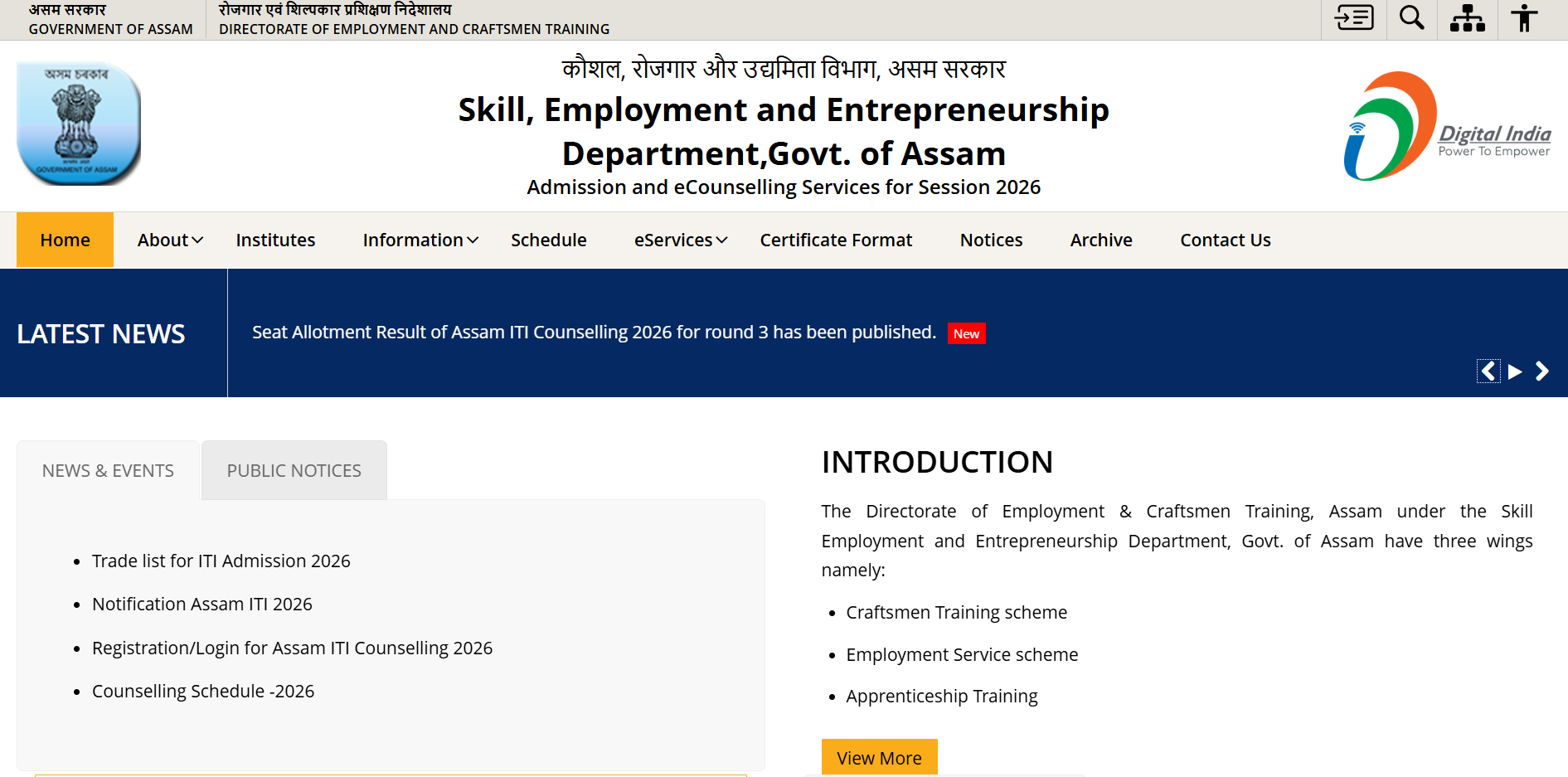The height and width of the screenshot is (777, 1568).
Task: Open the sitemap icon
Action: click(1468, 17)
